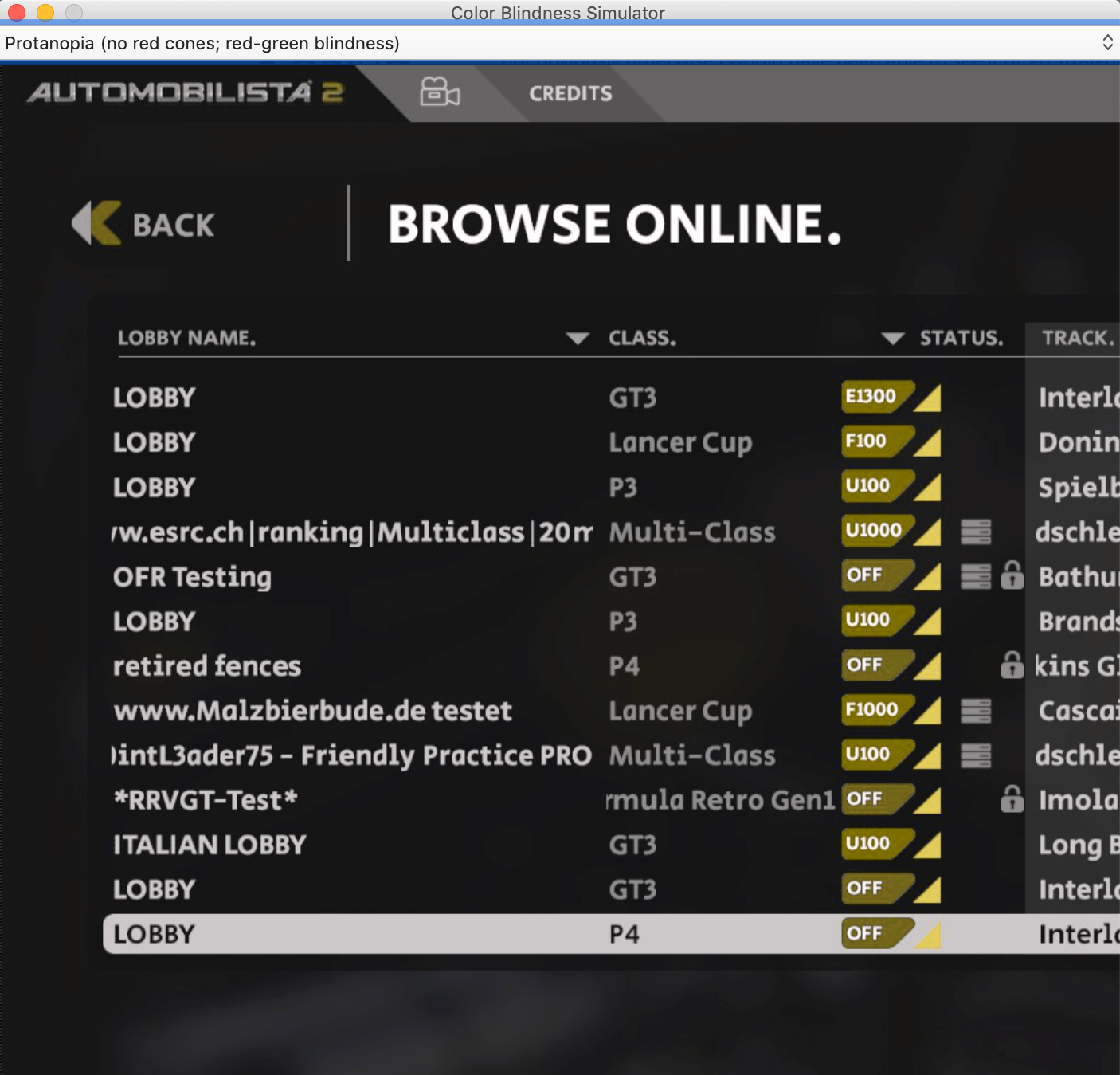Viewport: 1120px width, 1075px height.
Task: Select the esrc.ch ranking Multiclass lobby name
Action: (x=352, y=532)
